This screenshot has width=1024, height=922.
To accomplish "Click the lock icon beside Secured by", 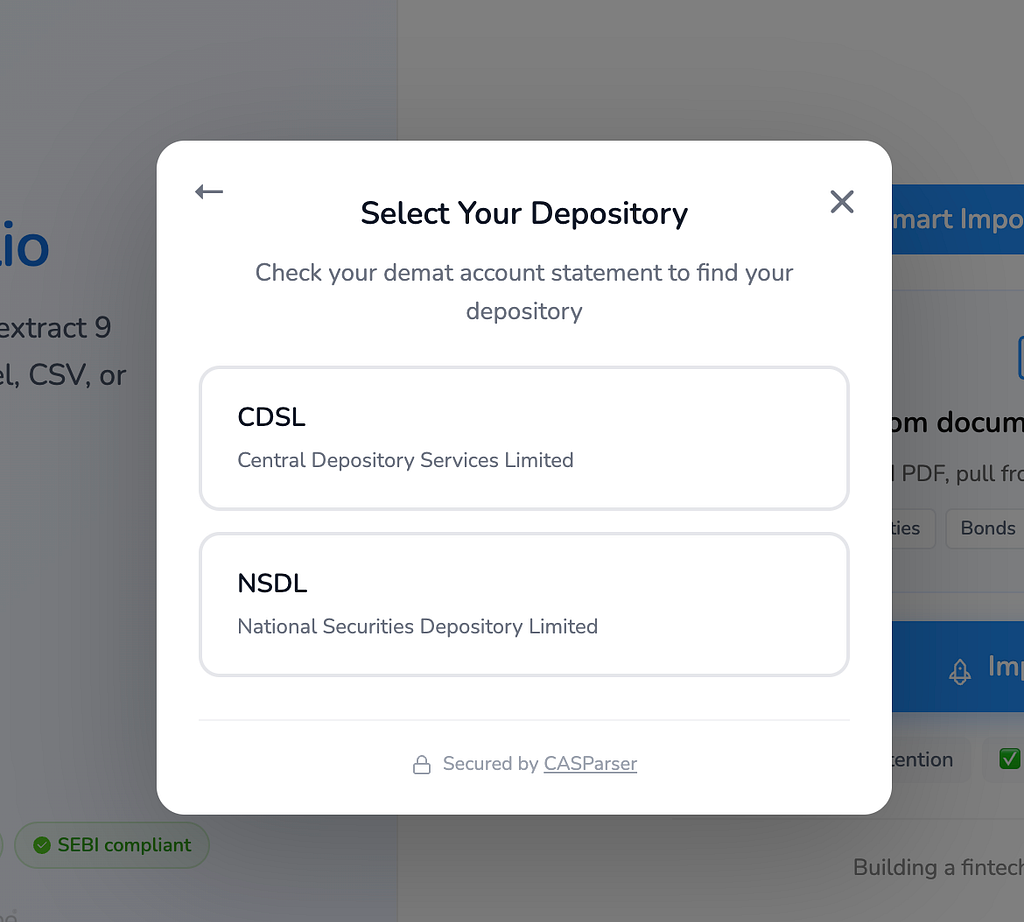I will point(422,765).
